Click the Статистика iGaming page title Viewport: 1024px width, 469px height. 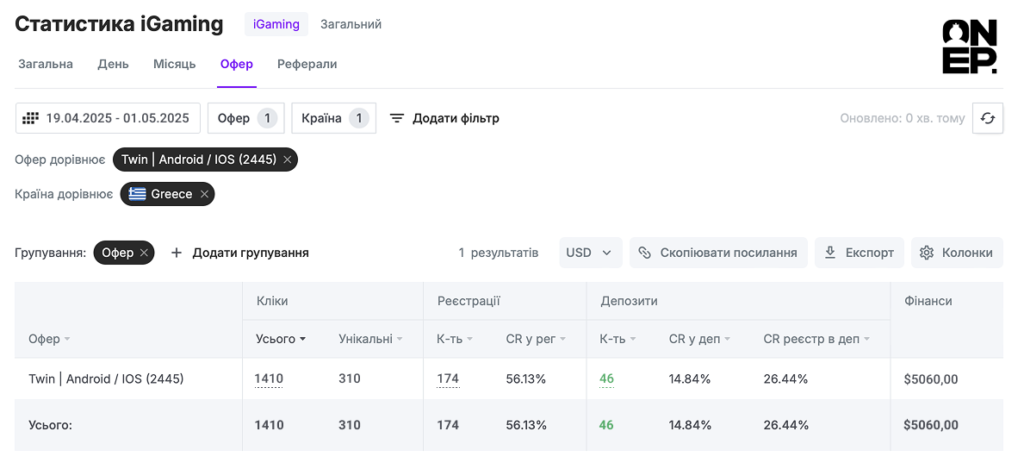tap(119, 24)
